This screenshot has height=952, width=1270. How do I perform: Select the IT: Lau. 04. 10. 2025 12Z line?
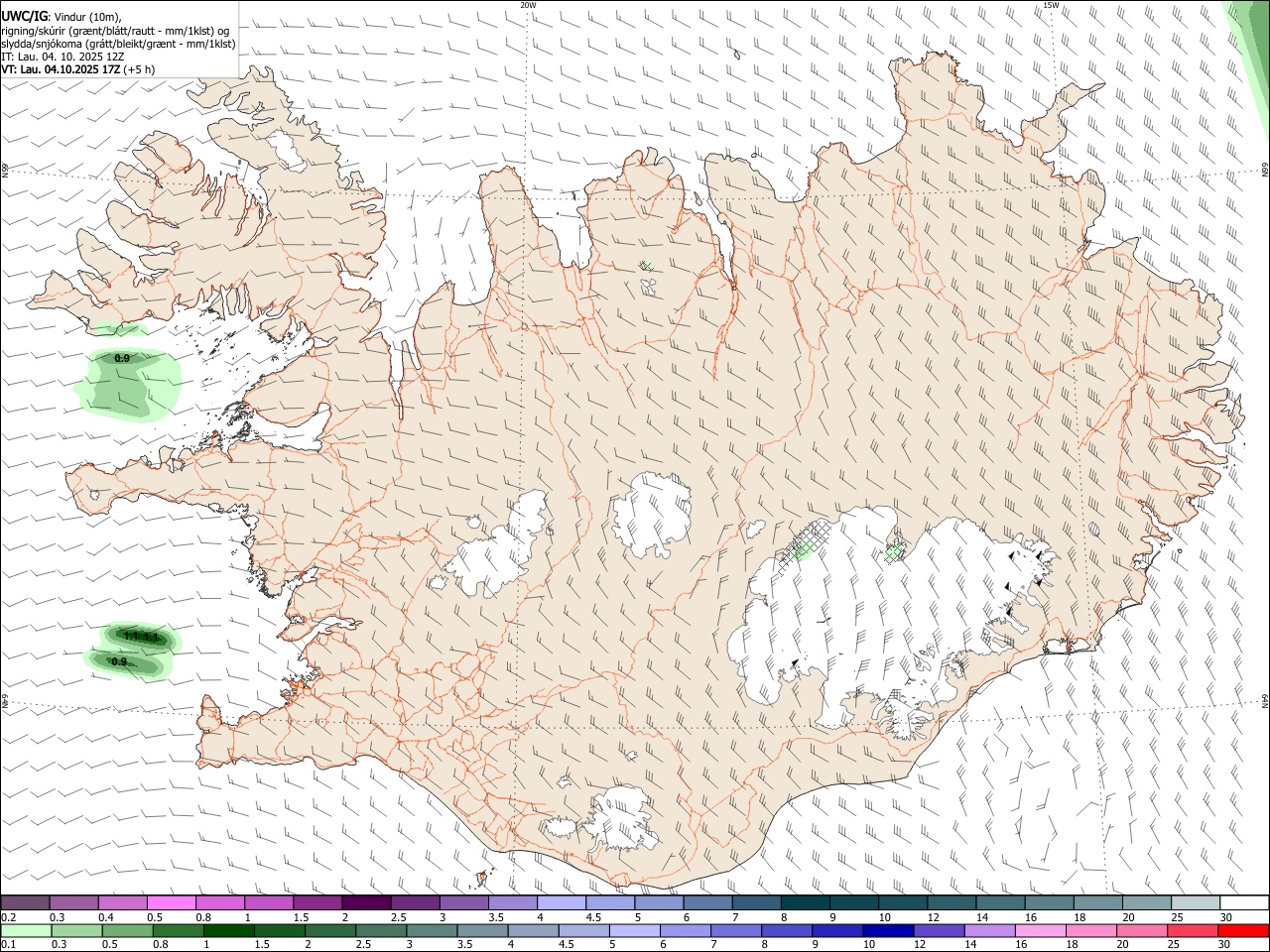pos(64,57)
